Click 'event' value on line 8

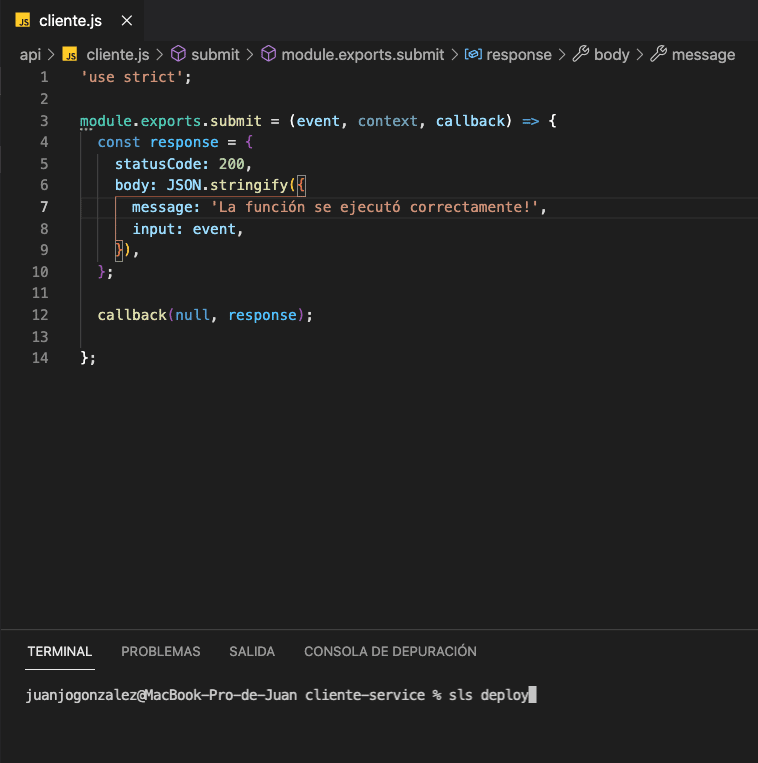tap(214, 229)
